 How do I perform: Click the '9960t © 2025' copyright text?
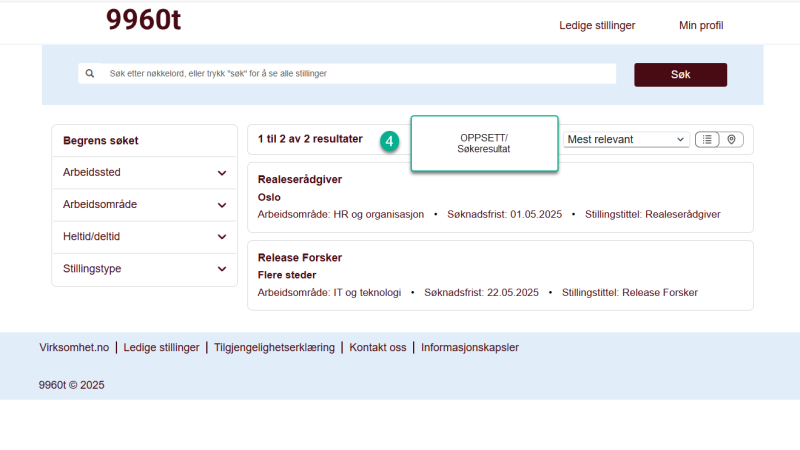click(x=71, y=385)
